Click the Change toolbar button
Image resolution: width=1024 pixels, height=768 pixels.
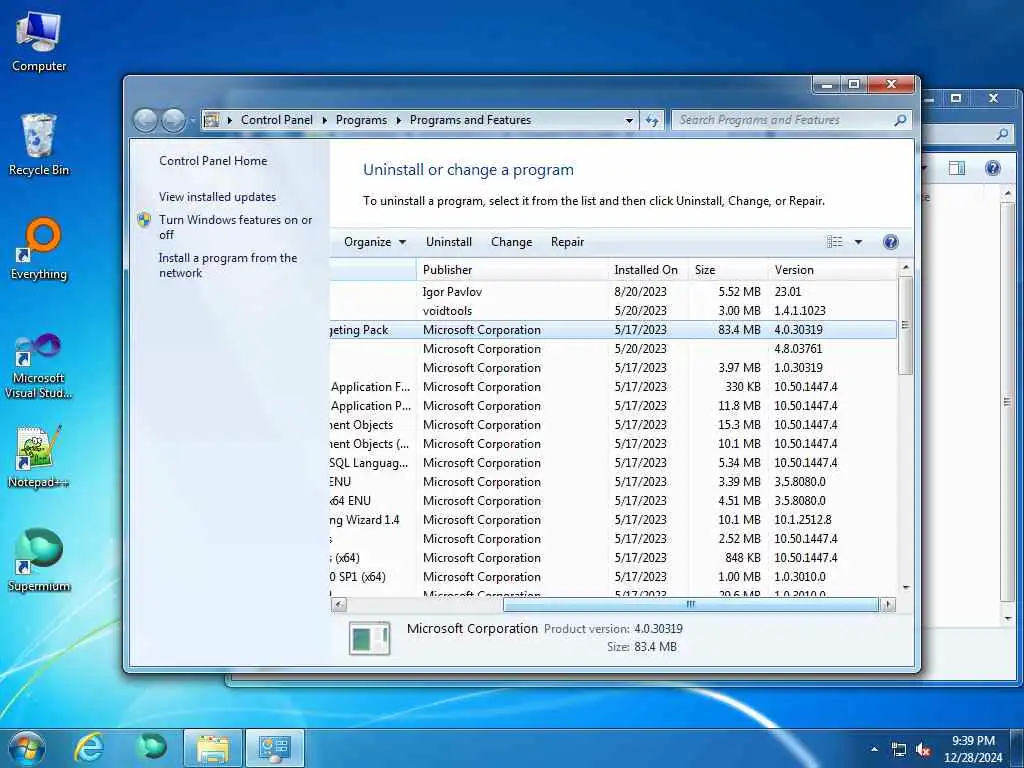511,242
